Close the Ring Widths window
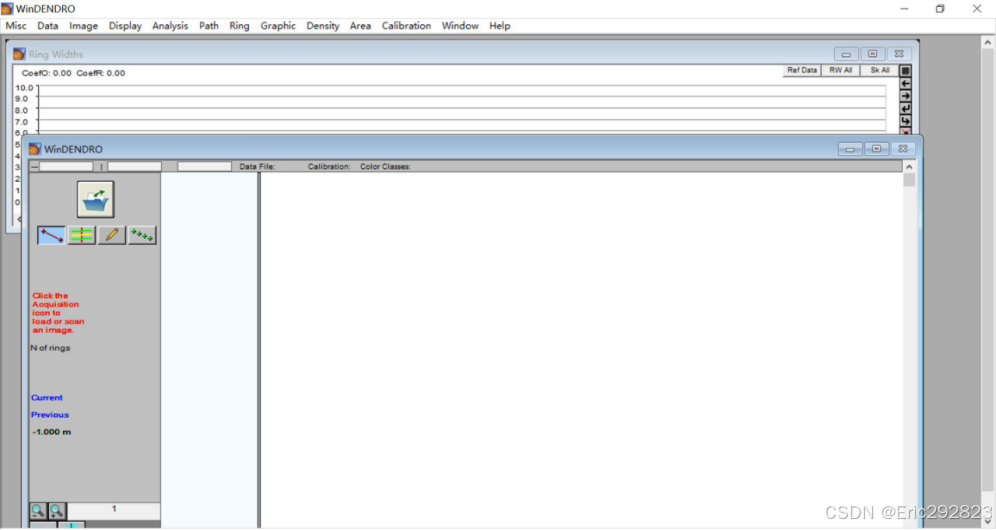 (x=899, y=54)
